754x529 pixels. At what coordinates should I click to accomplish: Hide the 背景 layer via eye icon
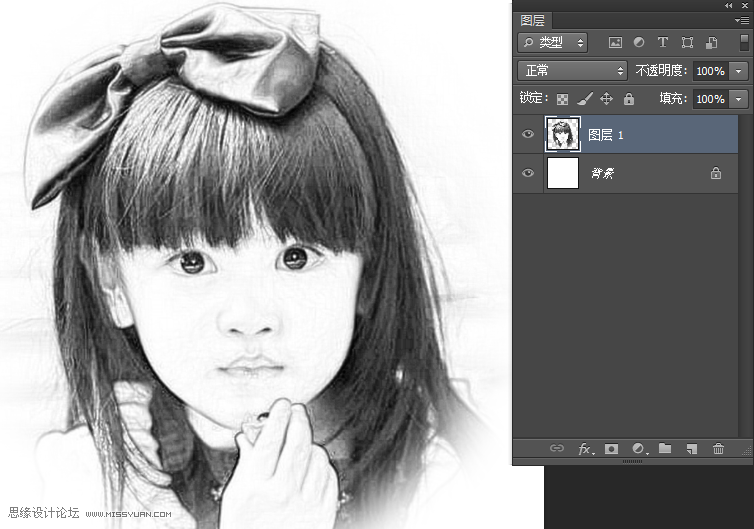click(x=528, y=173)
